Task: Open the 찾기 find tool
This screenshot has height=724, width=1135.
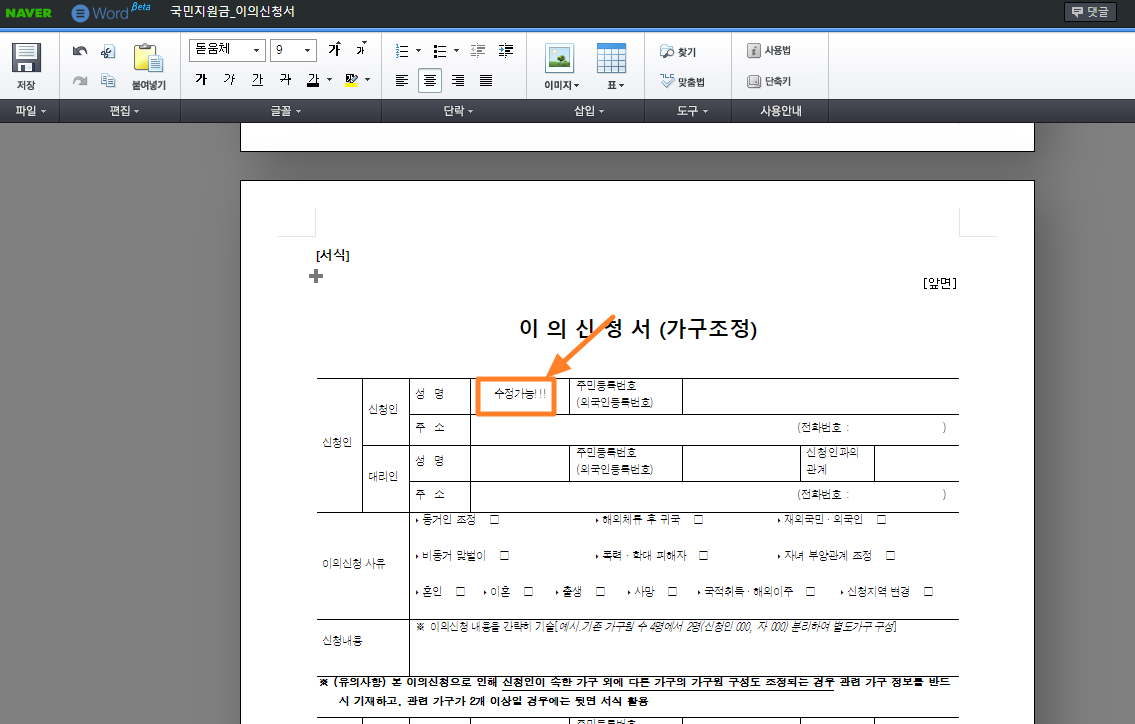Action: tap(678, 51)
